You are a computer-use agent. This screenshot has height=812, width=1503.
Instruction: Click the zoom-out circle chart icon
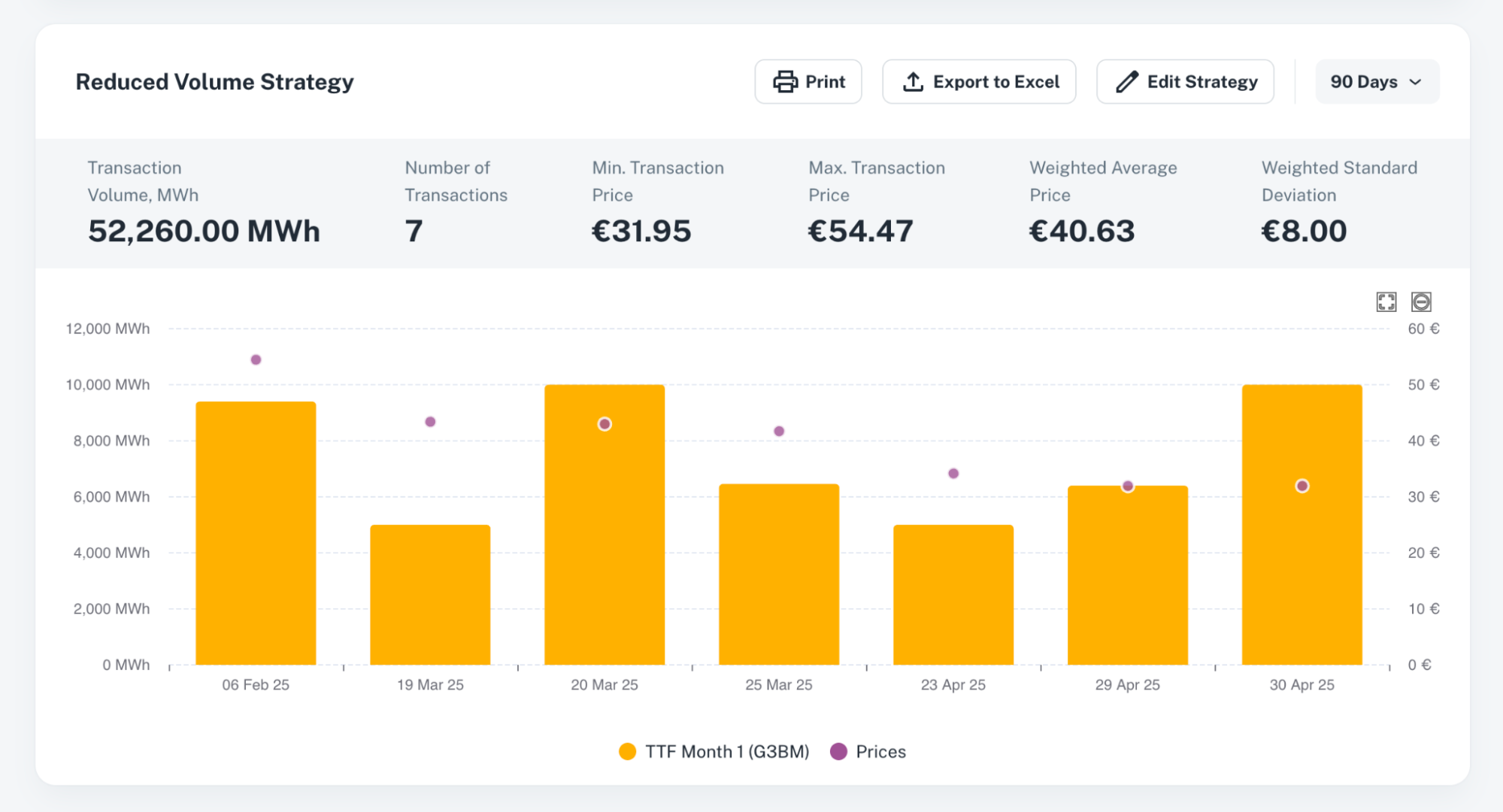[x=1421, y=302]
